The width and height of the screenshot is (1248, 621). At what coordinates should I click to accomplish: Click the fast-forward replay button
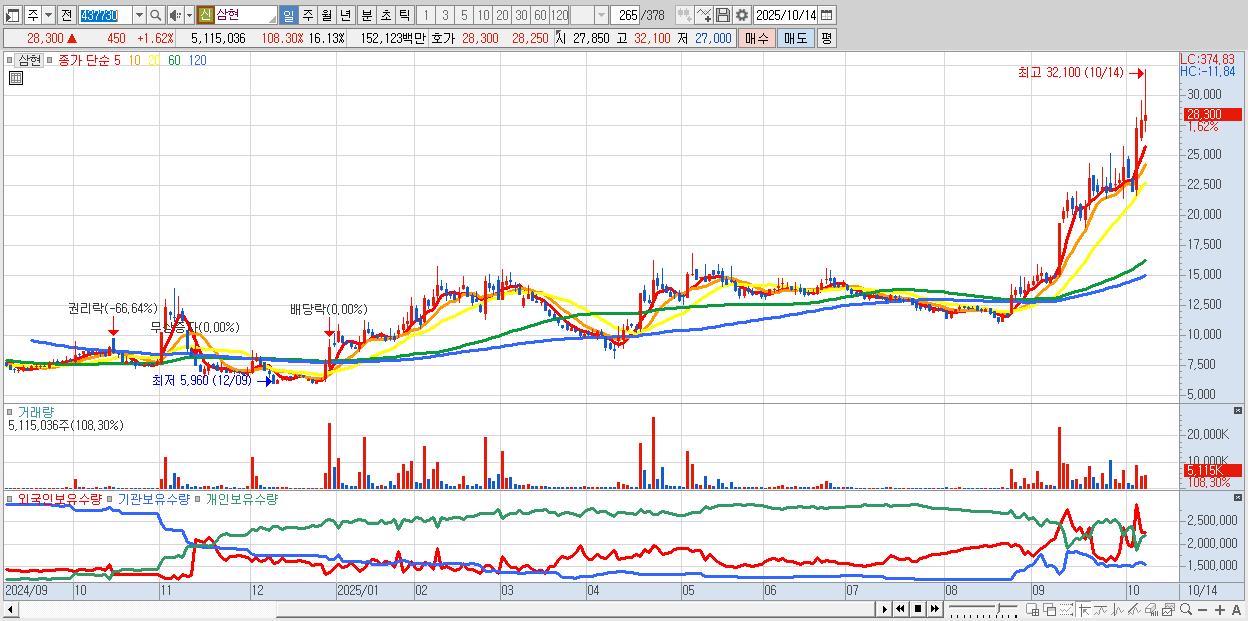[934, 609]
